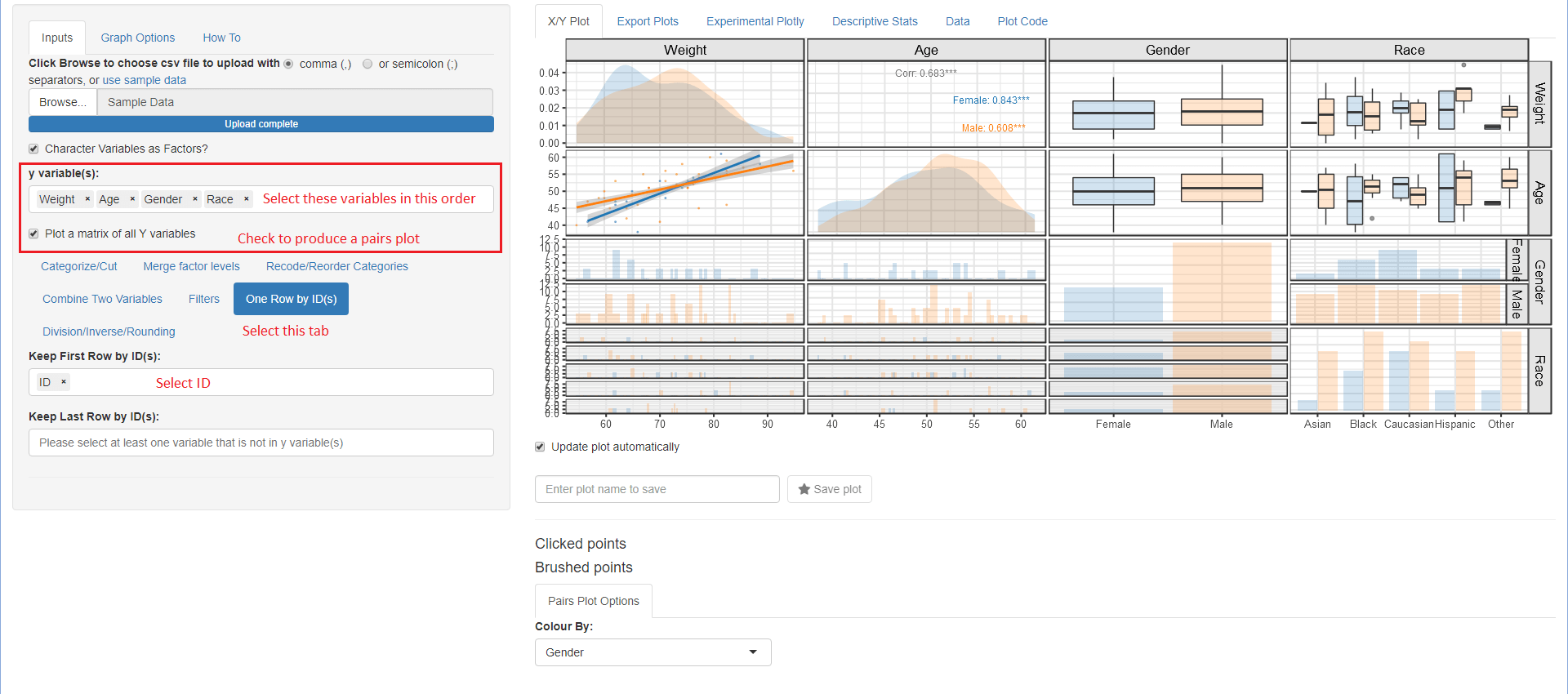Click the plot name text field

657,489
